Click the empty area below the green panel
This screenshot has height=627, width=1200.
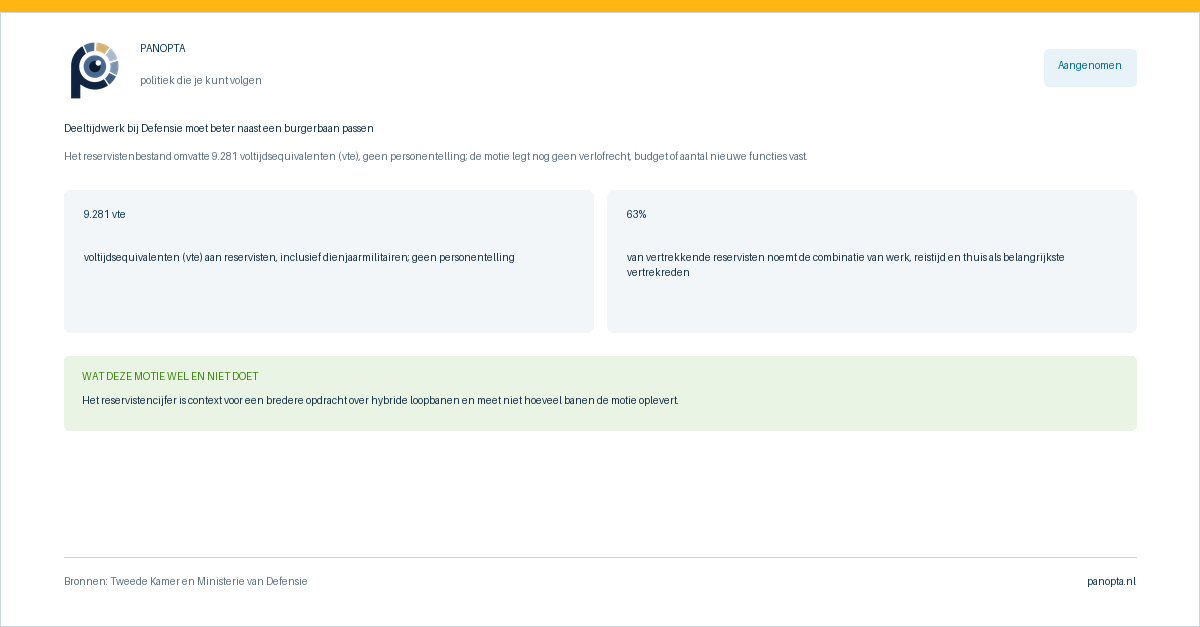click(600, 493)
